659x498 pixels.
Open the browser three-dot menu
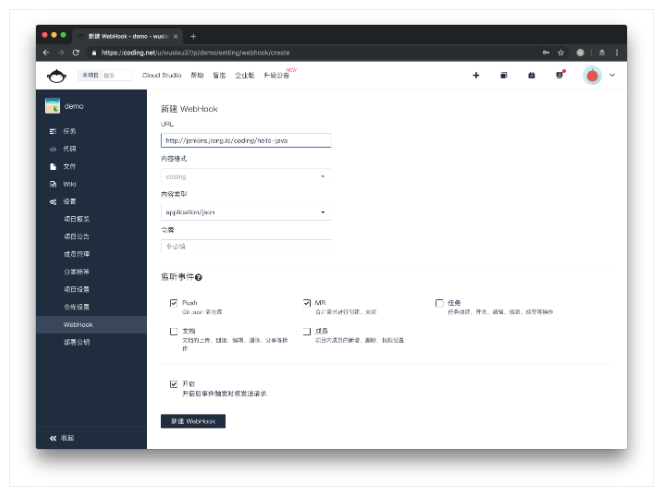pyautogui.click(x=617, y=53)
